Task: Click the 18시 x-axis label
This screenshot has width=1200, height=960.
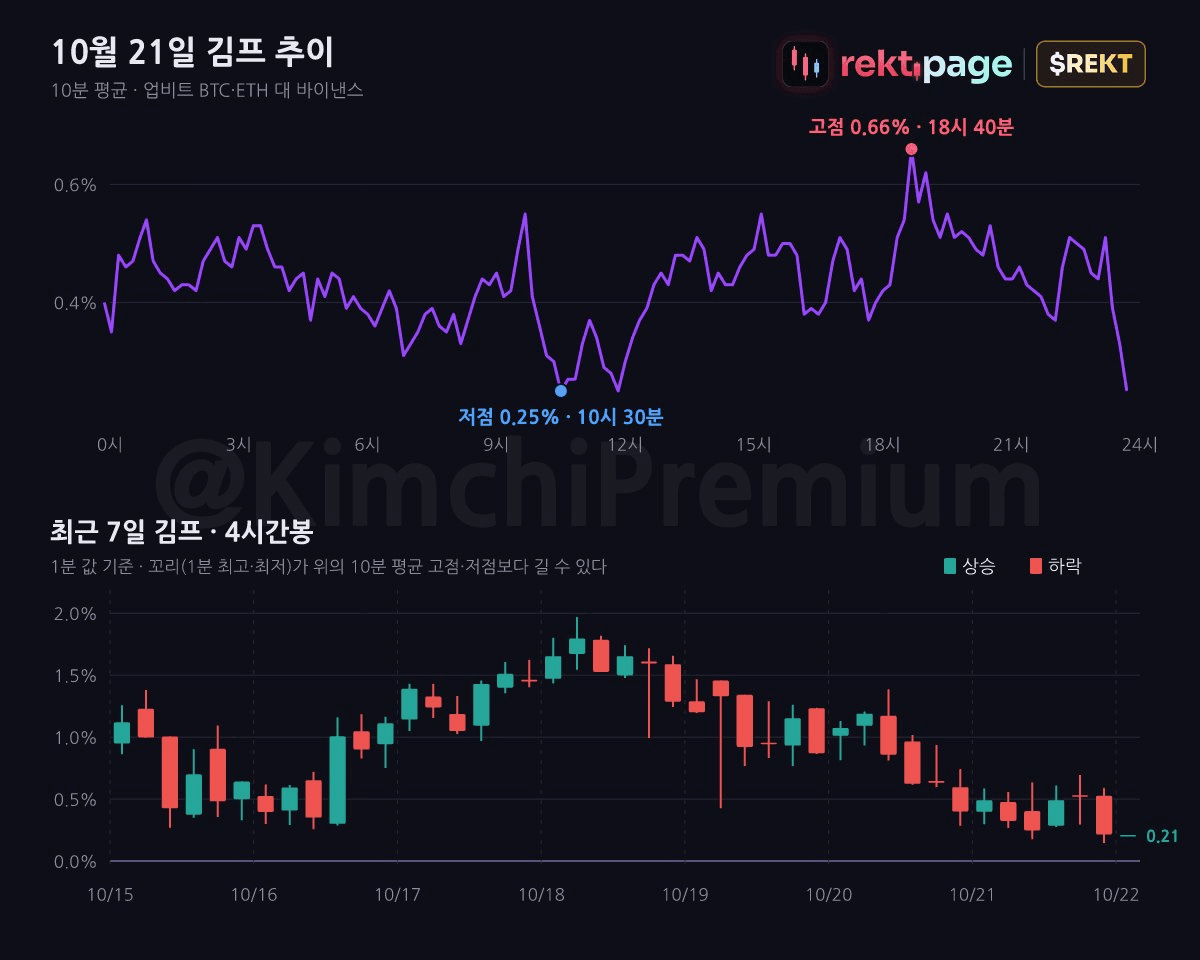Action: coord(883,445)
